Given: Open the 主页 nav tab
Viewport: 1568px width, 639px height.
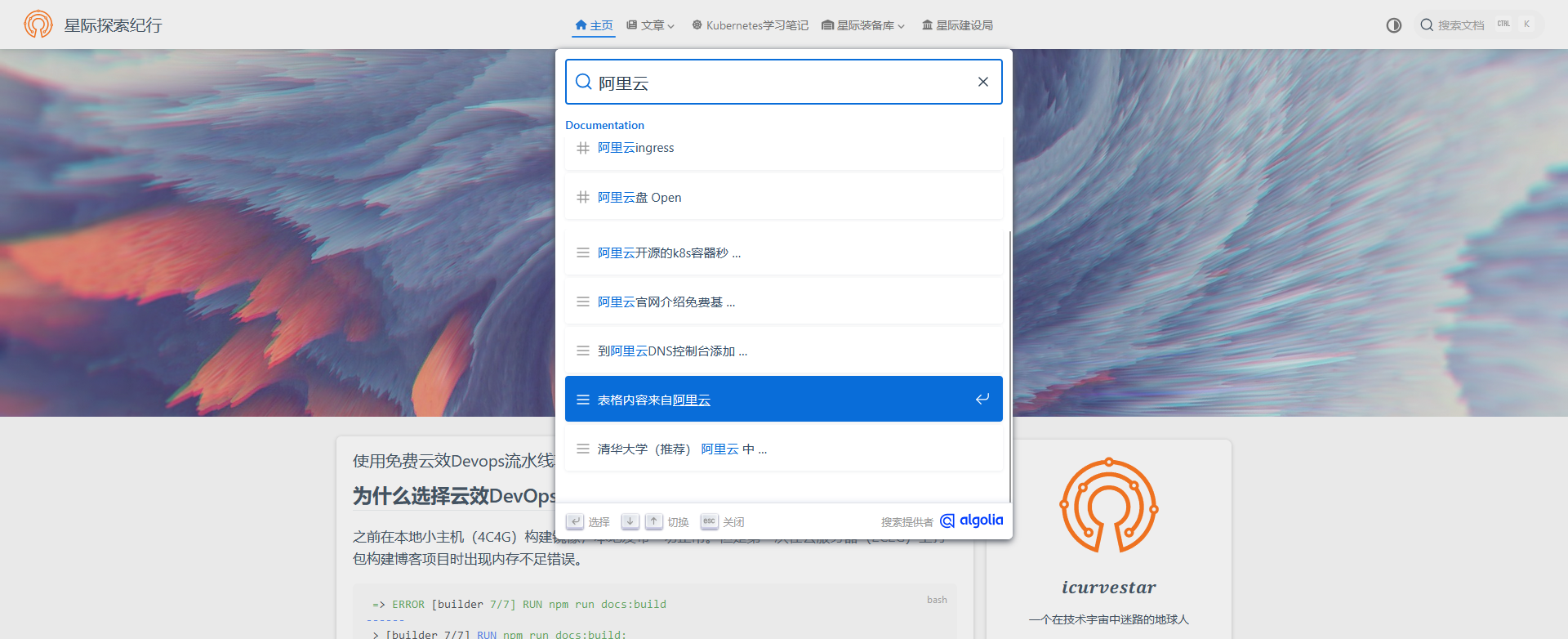Looking at the screenshot, I should click(594, 25).
